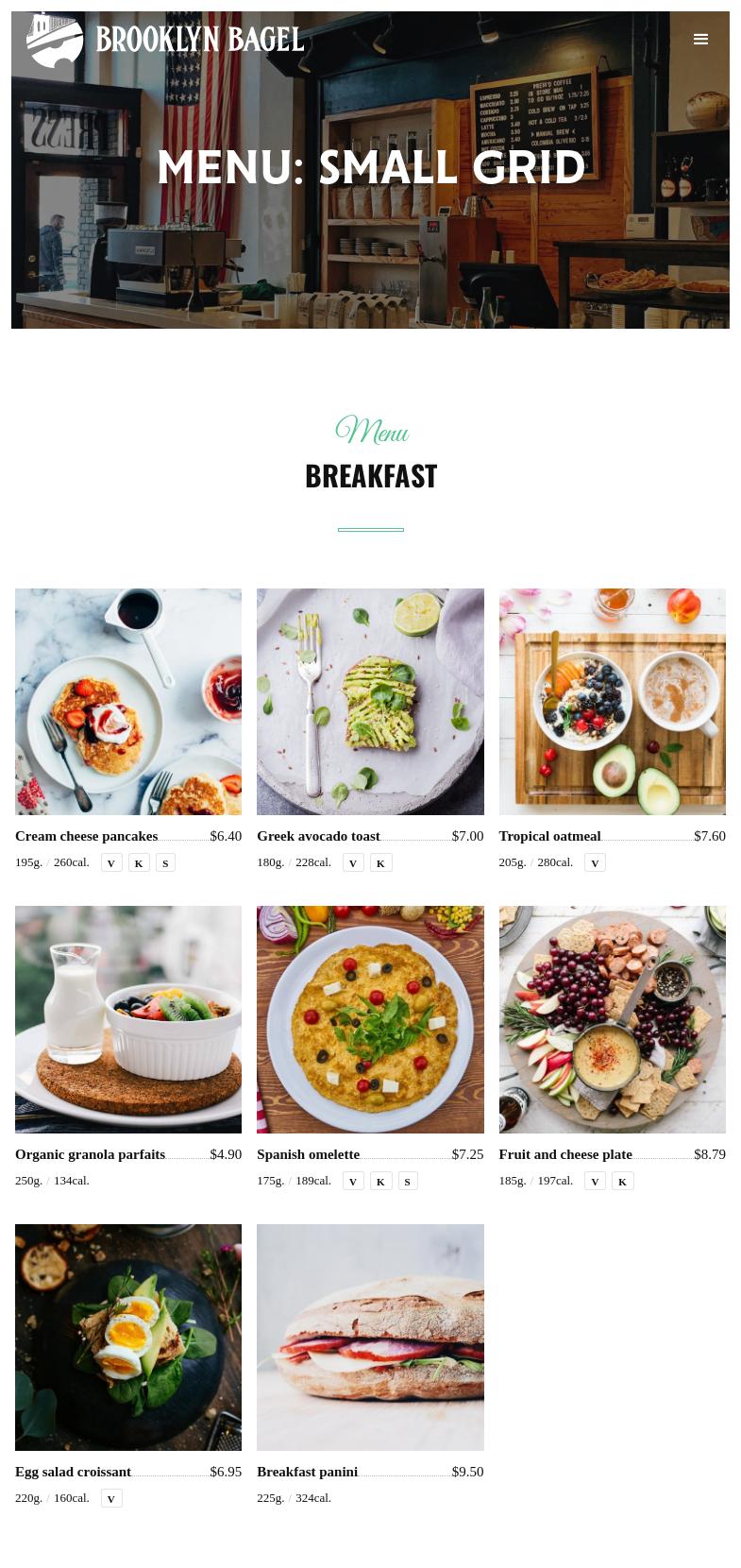The width and height of the screenshot is (741, 1568).
Task: Click the V badge under Egg salad croissant
Action: pos(111,1498)
